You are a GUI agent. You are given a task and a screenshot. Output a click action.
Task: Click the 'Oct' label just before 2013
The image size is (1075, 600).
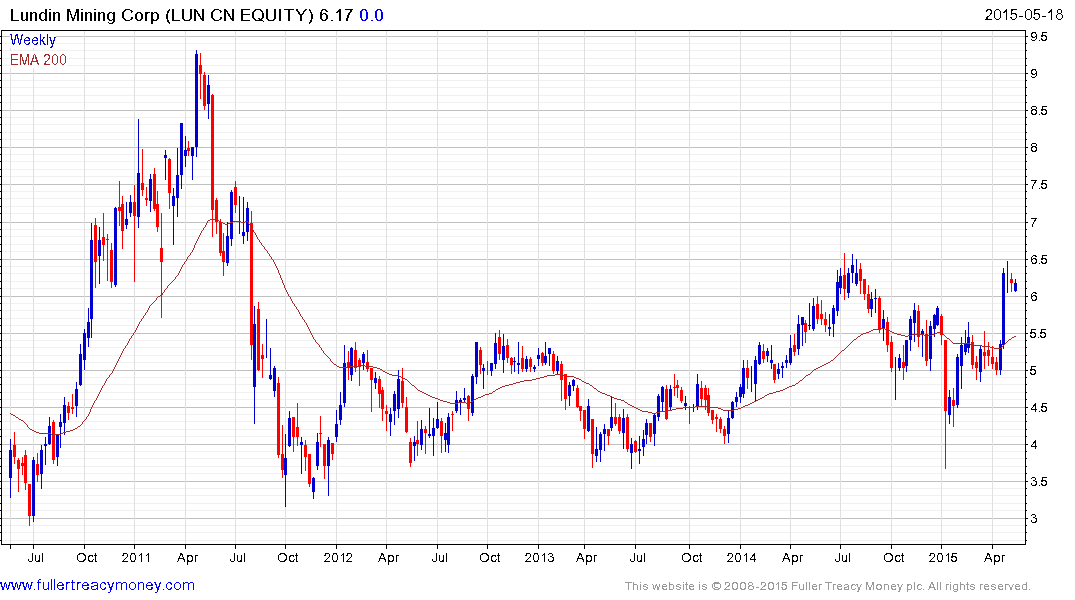(x=490, y=557)
